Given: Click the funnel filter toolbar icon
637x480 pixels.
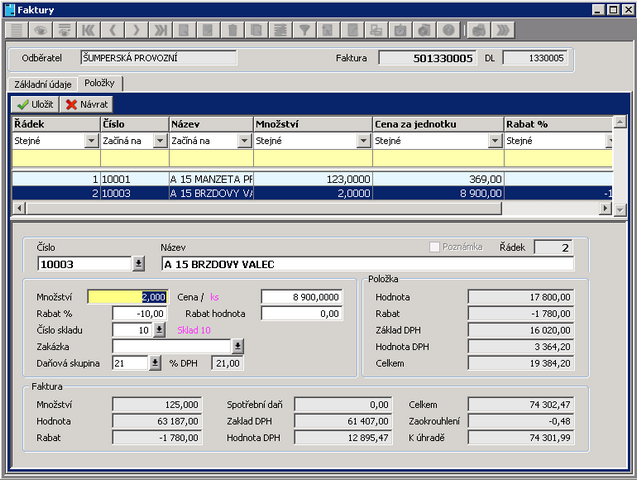Looking at the screenshot, I should (x=305, y=30).
